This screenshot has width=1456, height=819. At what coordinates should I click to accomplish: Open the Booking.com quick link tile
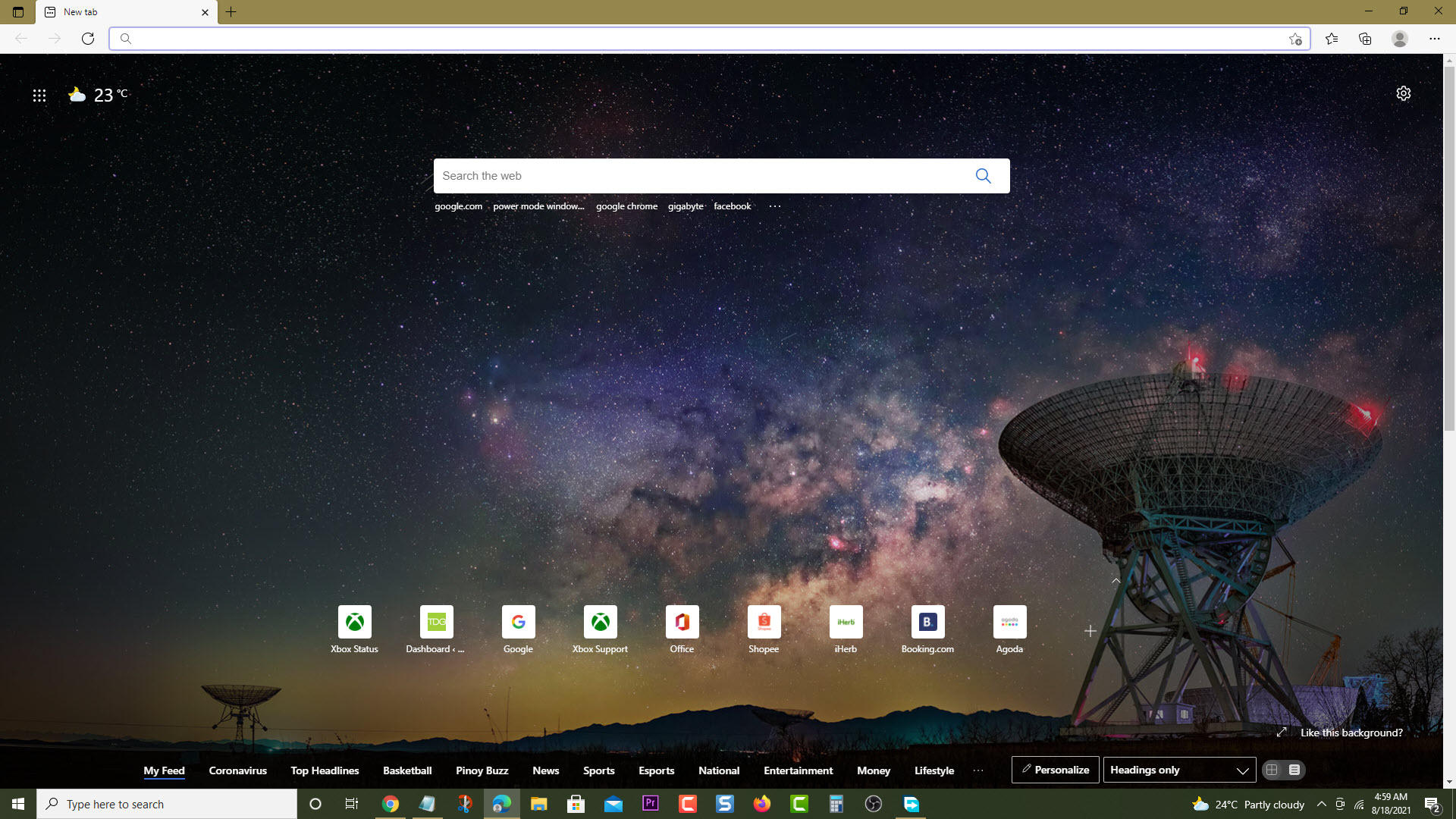927,629
